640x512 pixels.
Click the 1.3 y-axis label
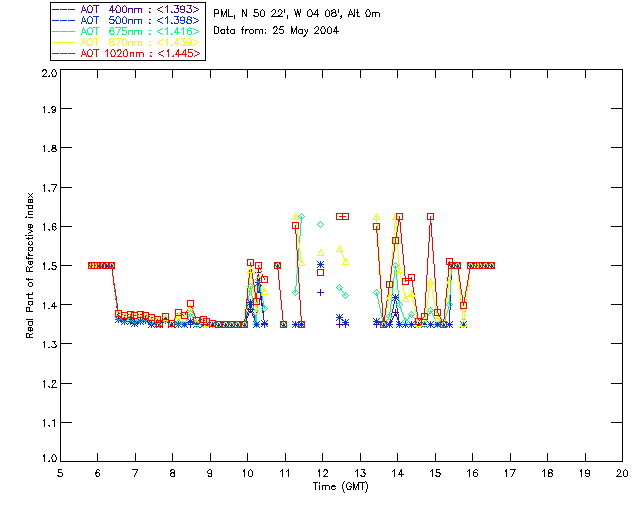pos(49,344)
